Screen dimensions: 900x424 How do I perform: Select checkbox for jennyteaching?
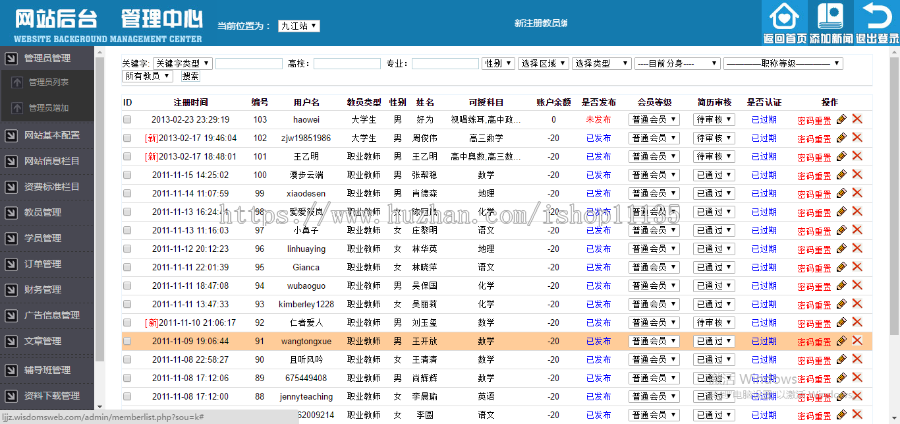127,396
